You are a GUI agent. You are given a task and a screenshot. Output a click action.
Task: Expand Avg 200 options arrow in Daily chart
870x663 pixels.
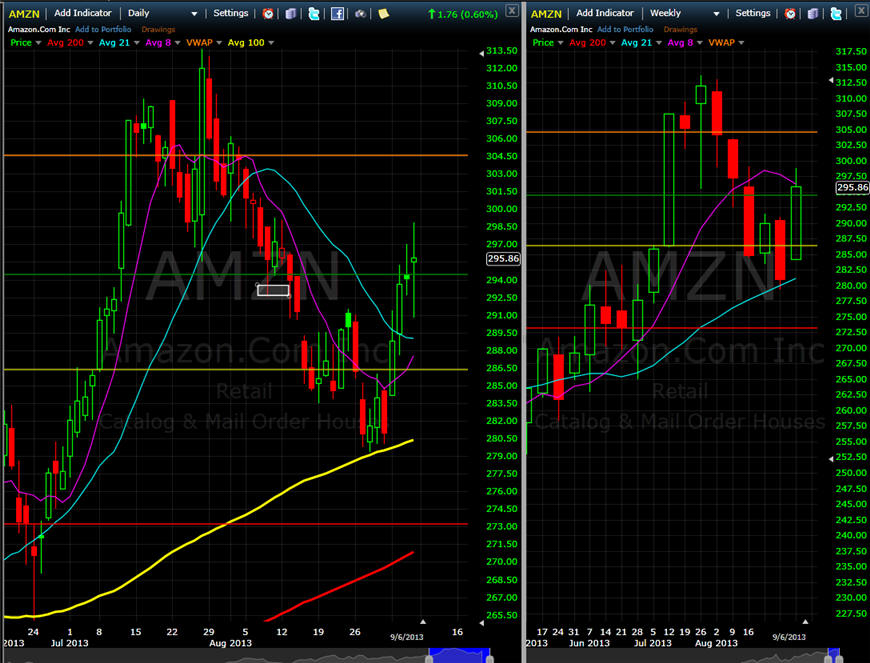90,43
